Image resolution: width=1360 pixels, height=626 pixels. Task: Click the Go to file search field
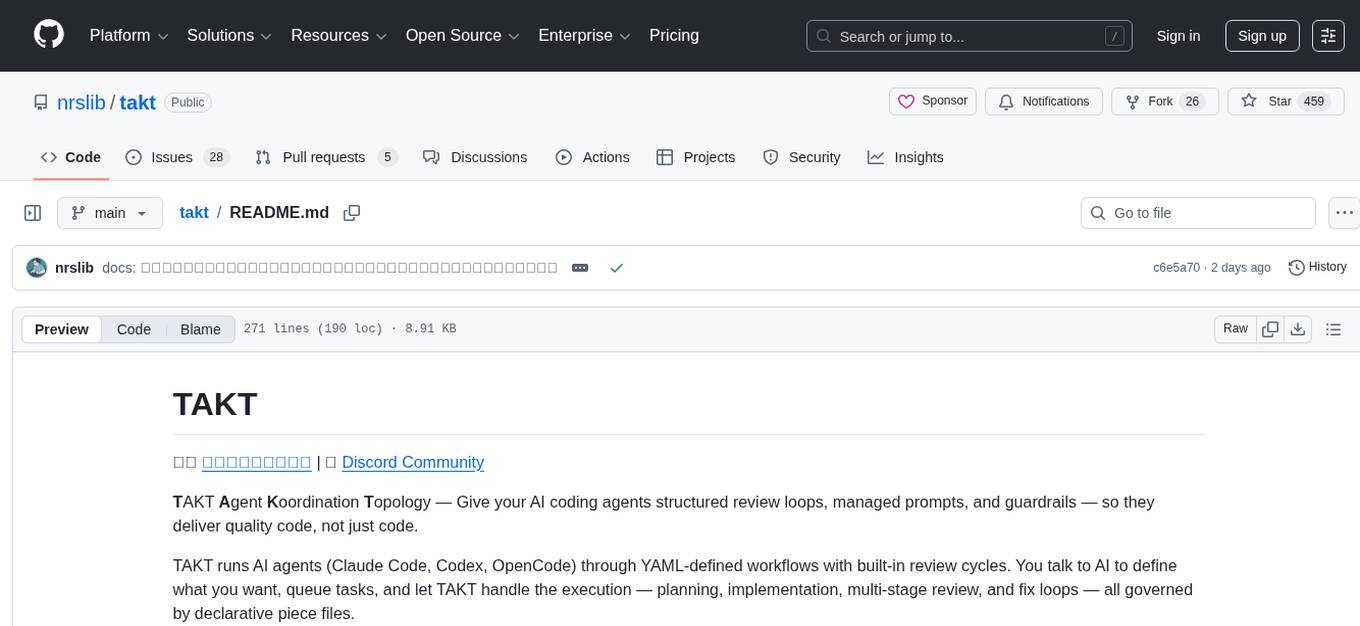(x=1197, y=213)
